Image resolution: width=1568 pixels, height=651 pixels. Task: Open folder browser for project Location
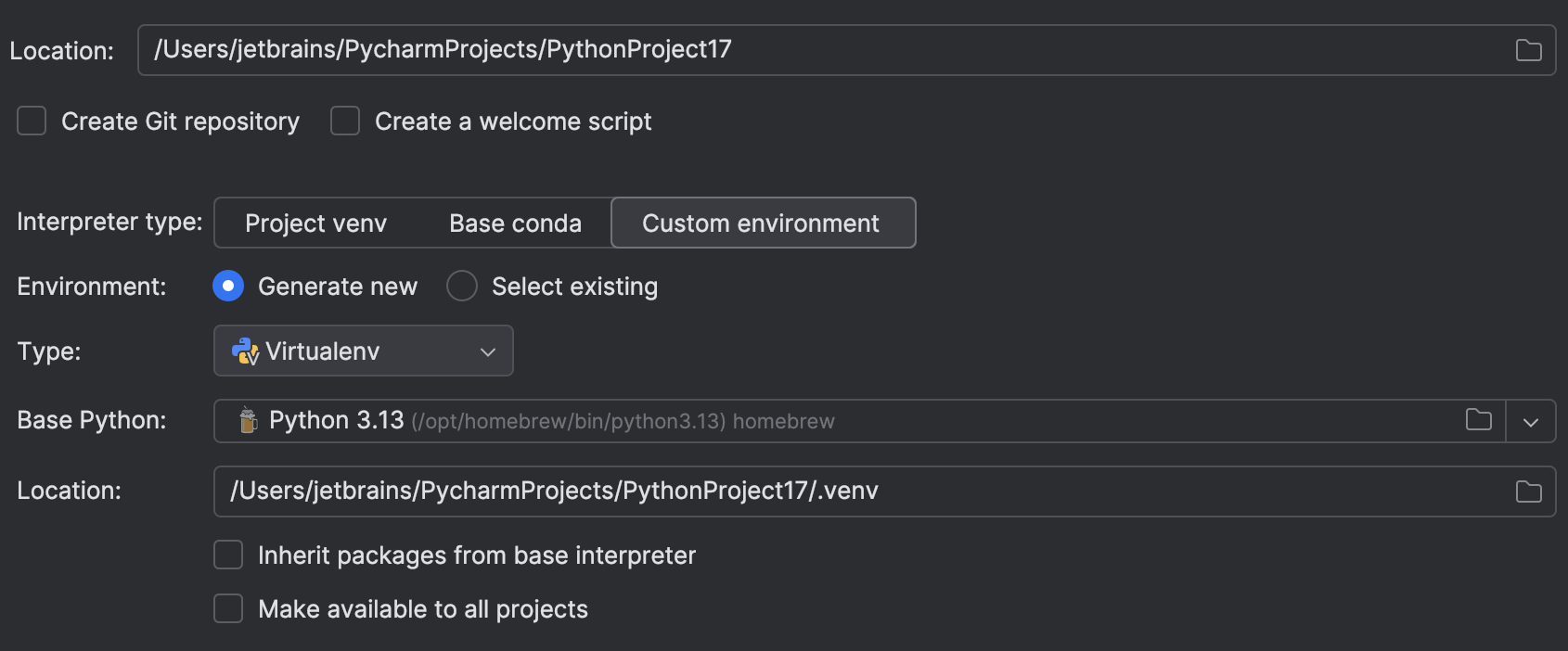point(1528,49)
